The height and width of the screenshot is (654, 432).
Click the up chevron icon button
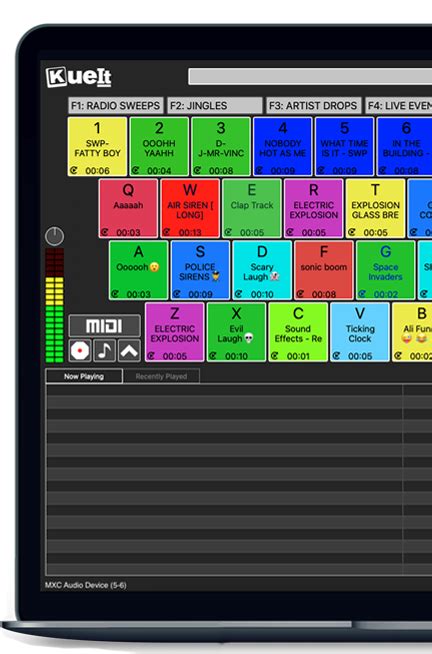pyautogui.click(x=129, y=350)
